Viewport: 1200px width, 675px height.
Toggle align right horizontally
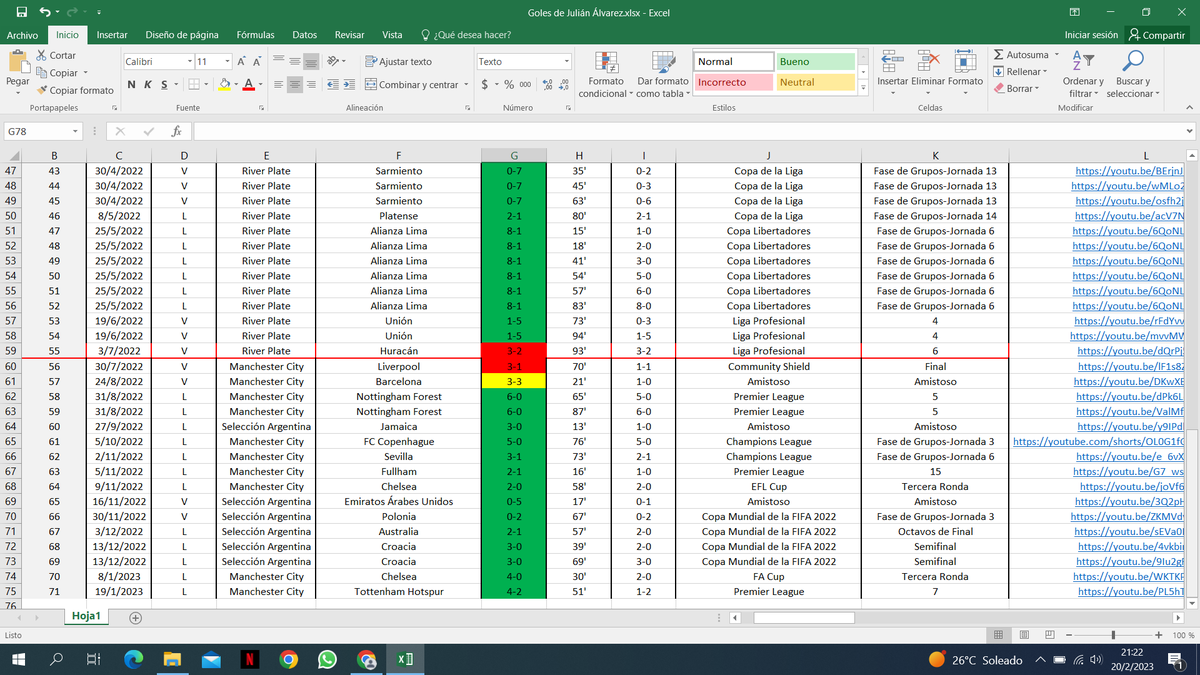click(x=311, y=85)
